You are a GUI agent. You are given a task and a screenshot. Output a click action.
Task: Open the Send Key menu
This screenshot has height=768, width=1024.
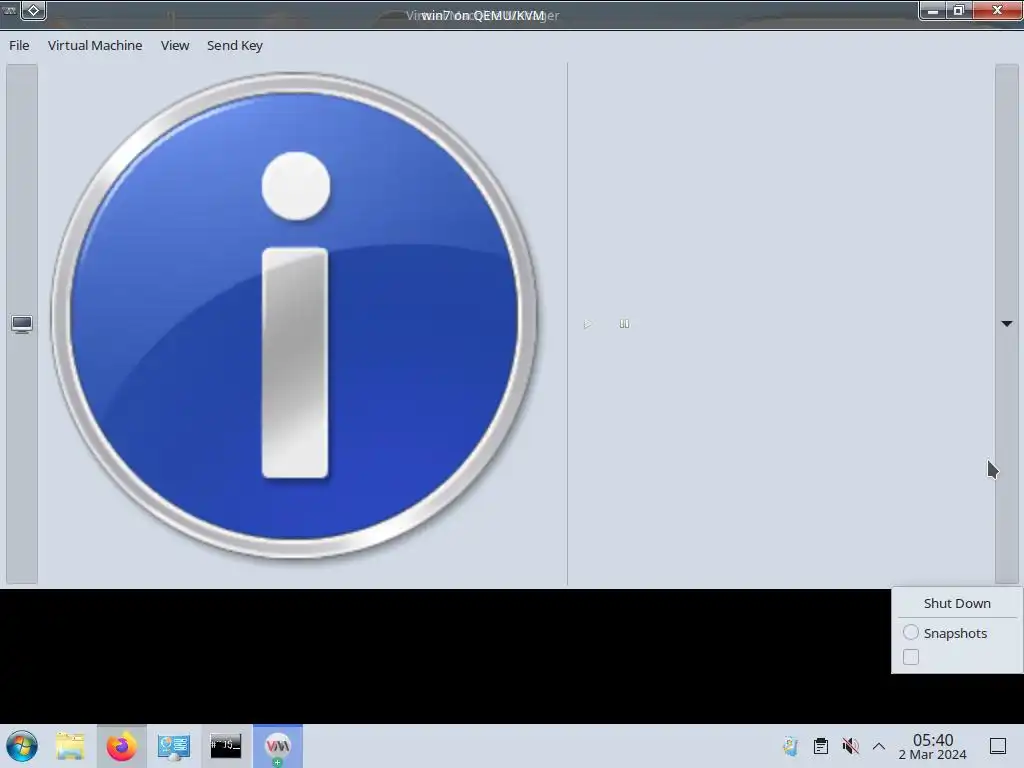[x=234, y=45]
